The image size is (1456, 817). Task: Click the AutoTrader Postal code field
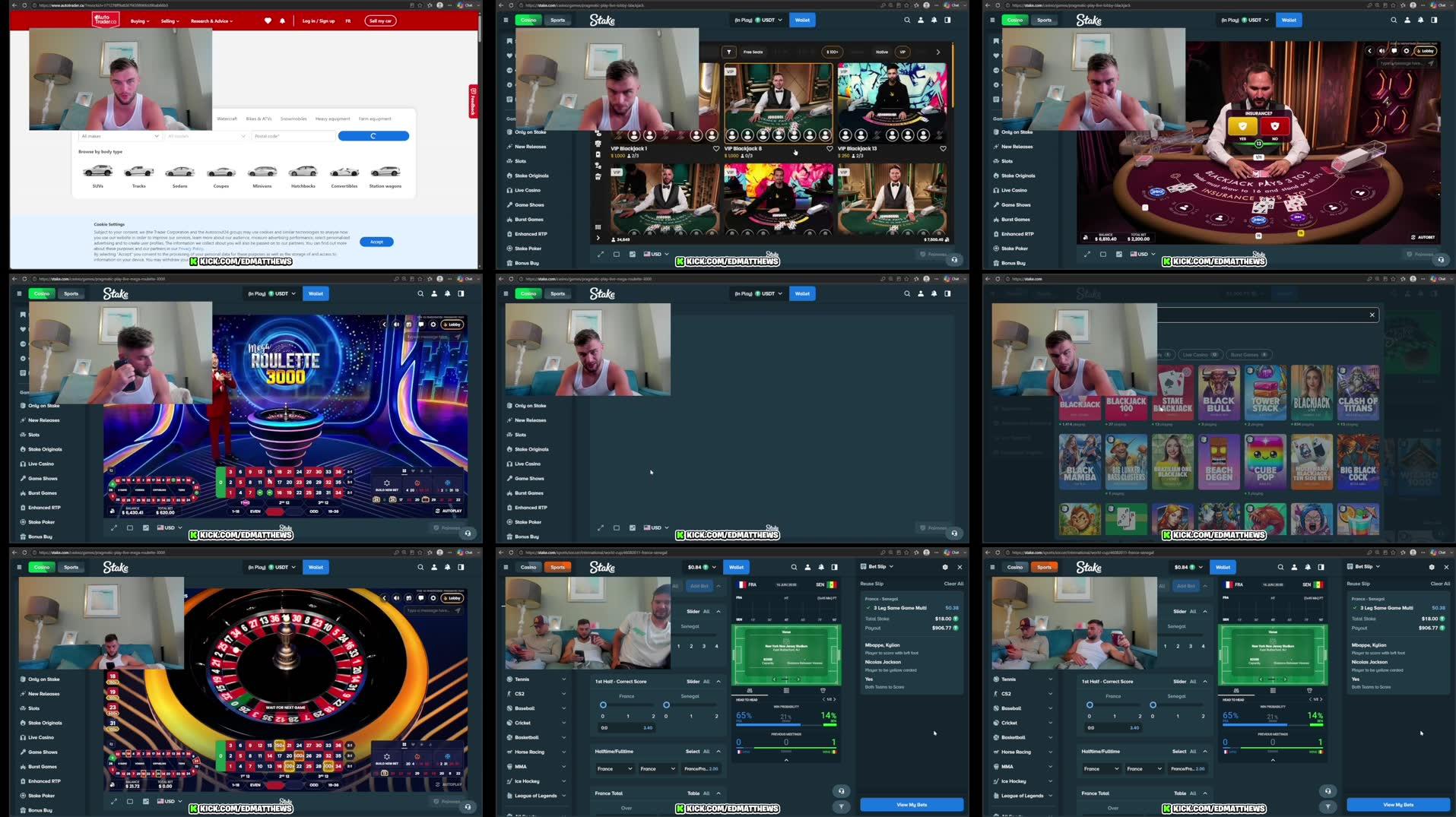pyautogui.click(x=293, y=136)
